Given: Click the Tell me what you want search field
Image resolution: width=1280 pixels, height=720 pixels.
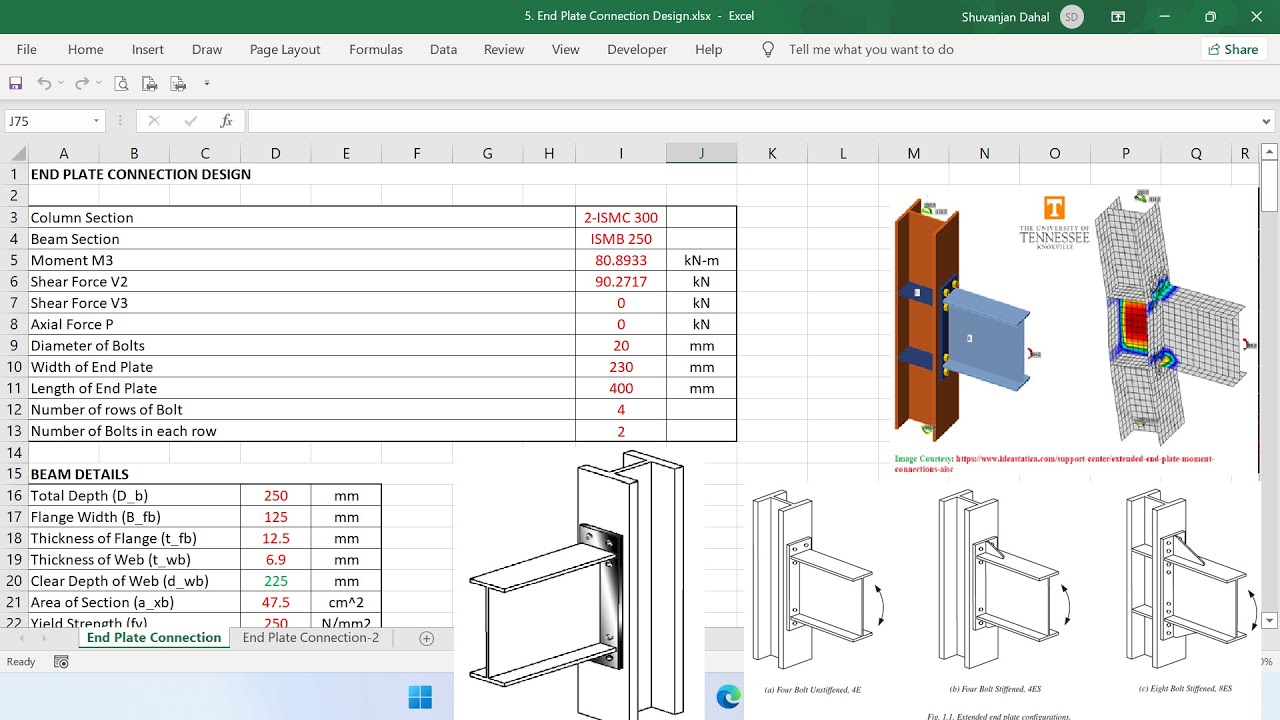Looking at the screenshot, I should (871, 49).
